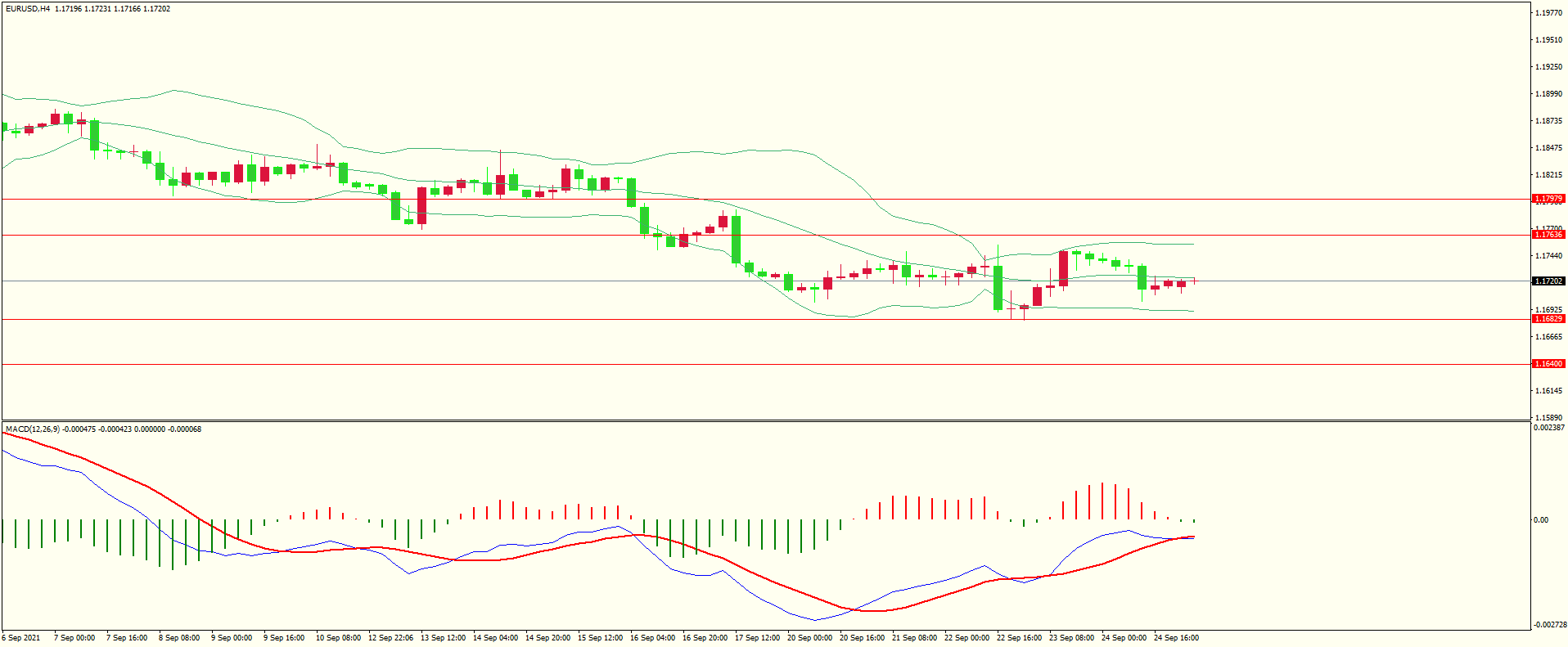Image resolution: width=1568 pixels, height=647 pixels.
Task: Click the -0.002728 MACD scale value
Action: [1549, 625]
